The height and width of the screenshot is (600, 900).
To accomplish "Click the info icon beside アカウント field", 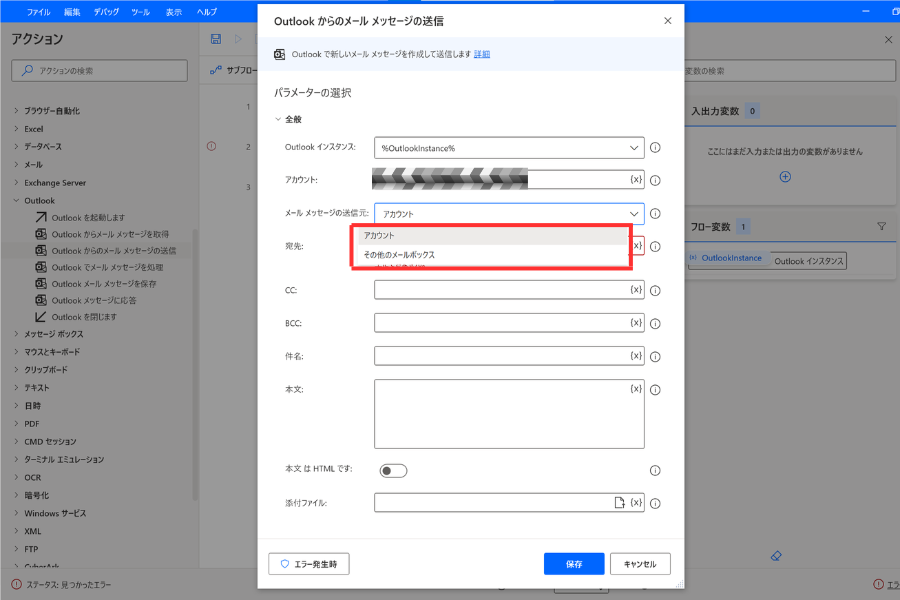I will point(655,180).
